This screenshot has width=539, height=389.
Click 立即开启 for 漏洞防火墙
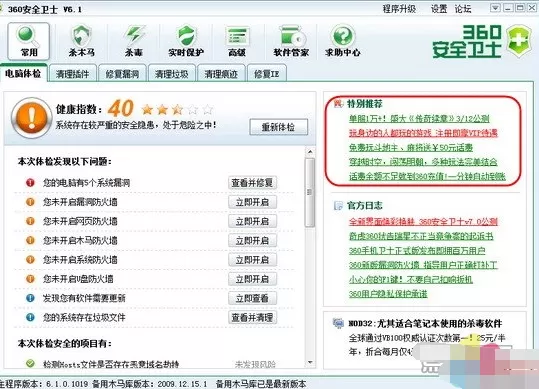click(252, 202)
